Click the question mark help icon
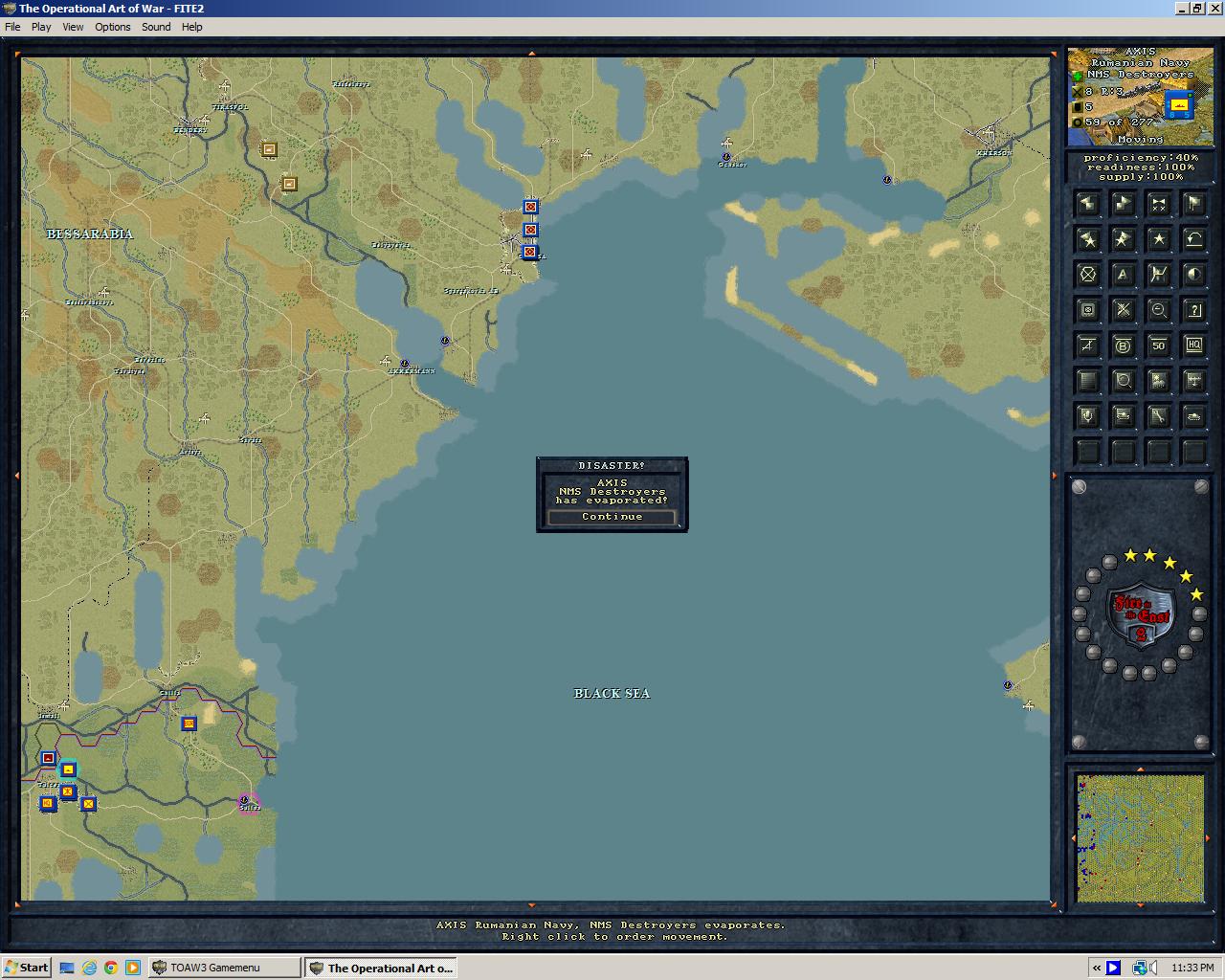 tap(1193, 310)
